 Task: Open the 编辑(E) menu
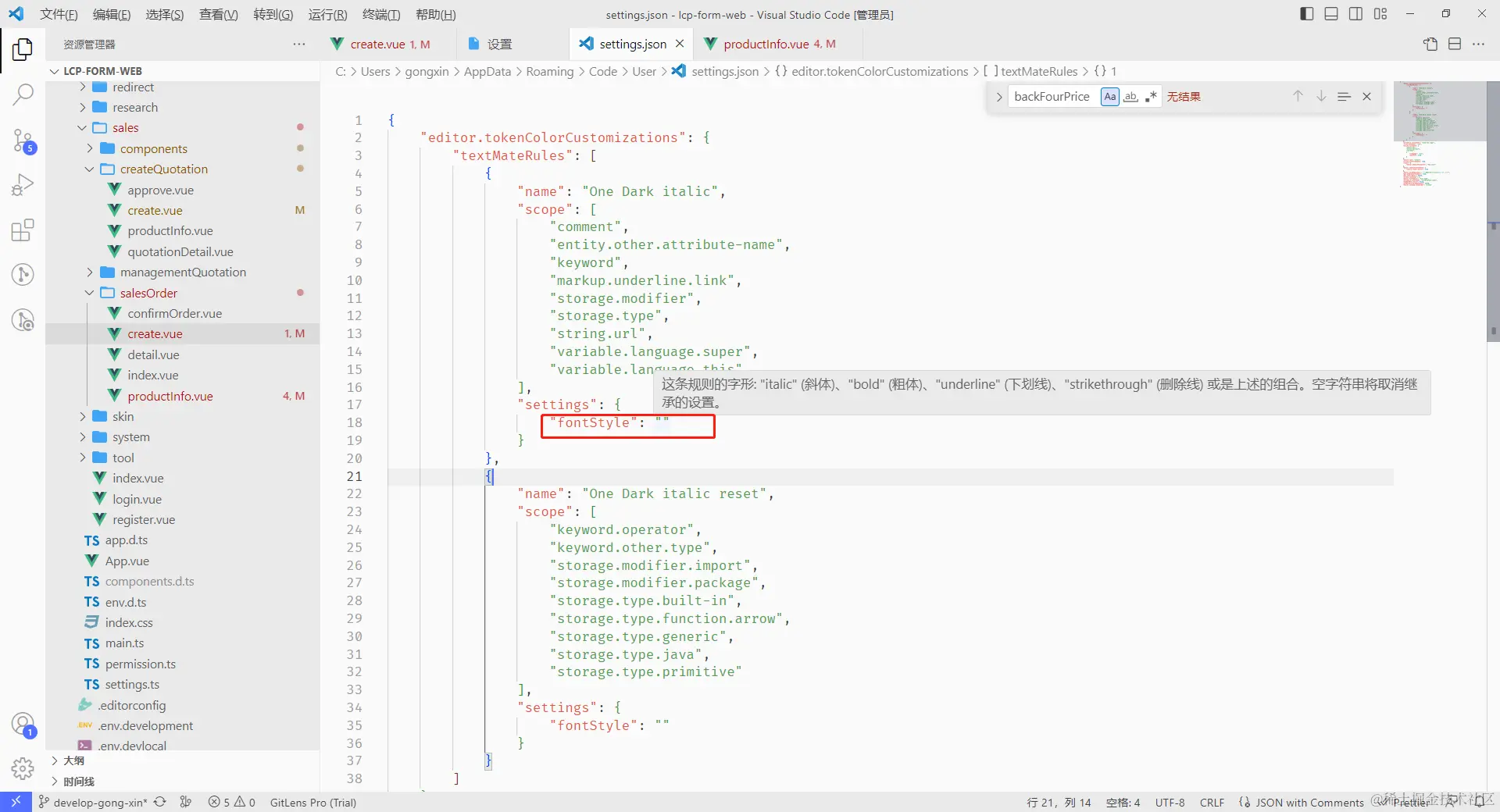pyautogui.click(x=112, y=14)
